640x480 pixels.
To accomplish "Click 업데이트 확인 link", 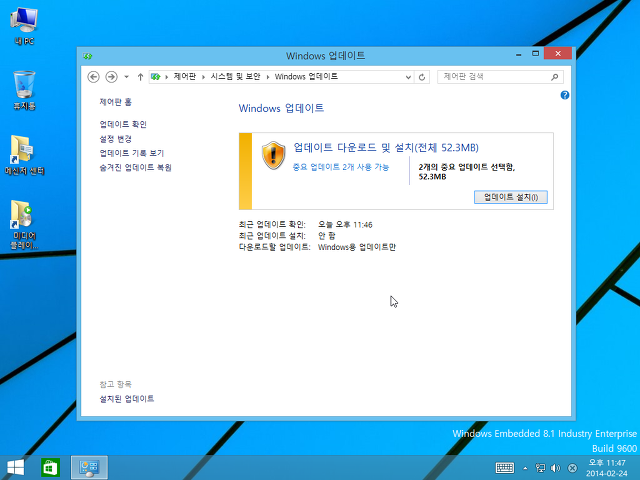I will click(123, 124).
